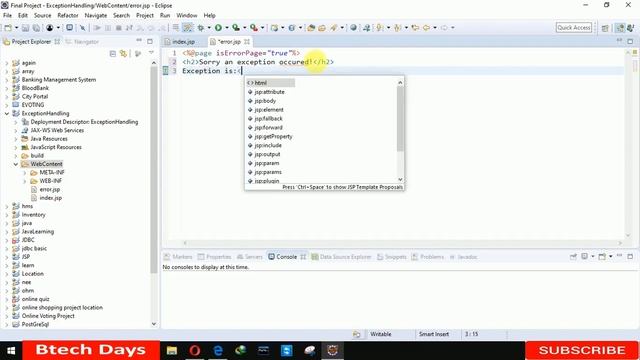Click the Open Perspective icon
This screenshot has width=640, height=360.
point(605,28)
